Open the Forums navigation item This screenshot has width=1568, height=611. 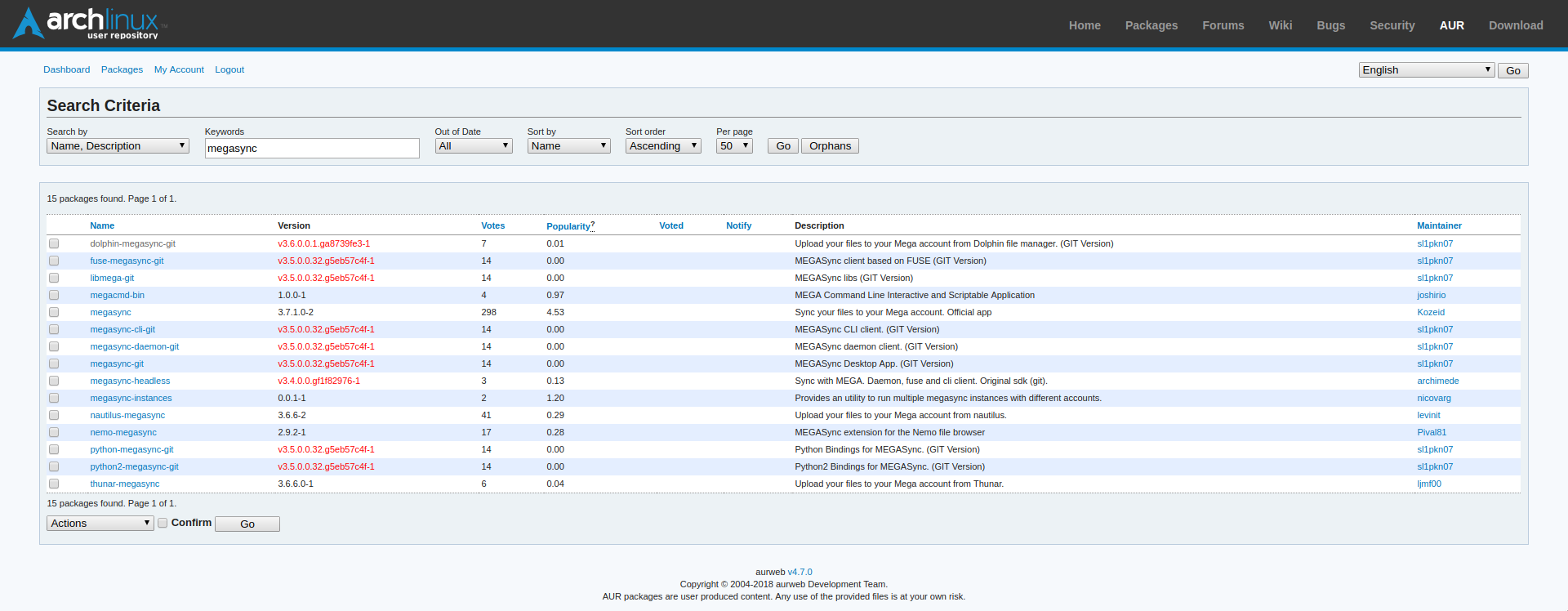click(1223, 25)
